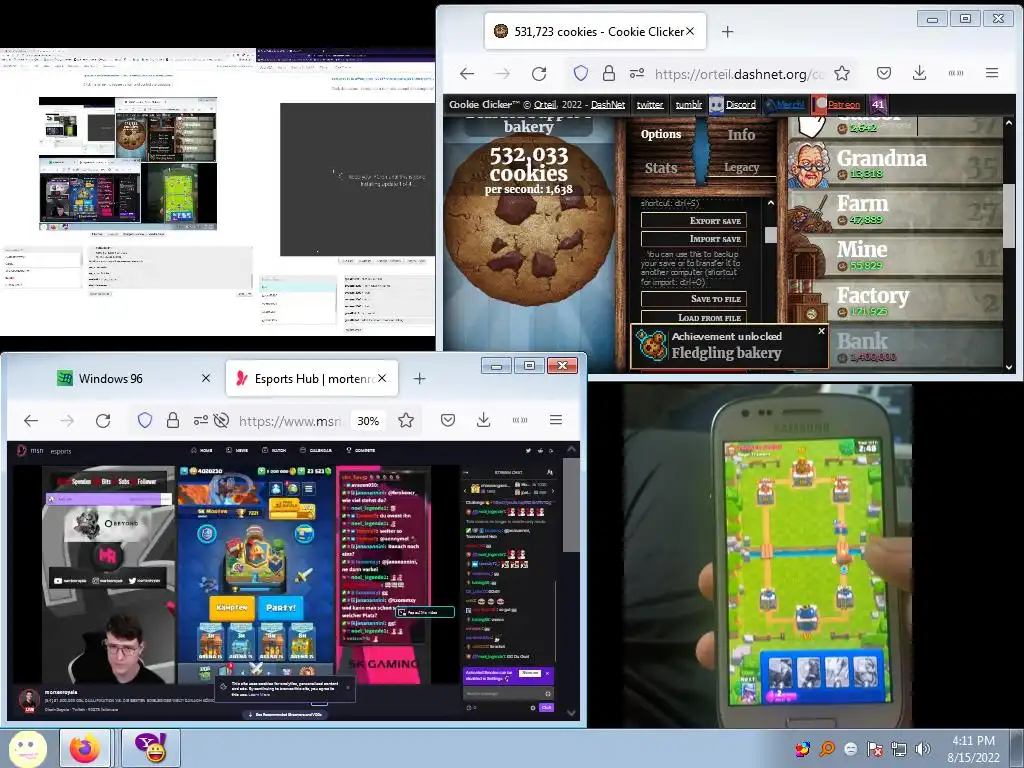1024x768 pixels.
Task: Close the Windows 96 tab
Action: point(206,379)
